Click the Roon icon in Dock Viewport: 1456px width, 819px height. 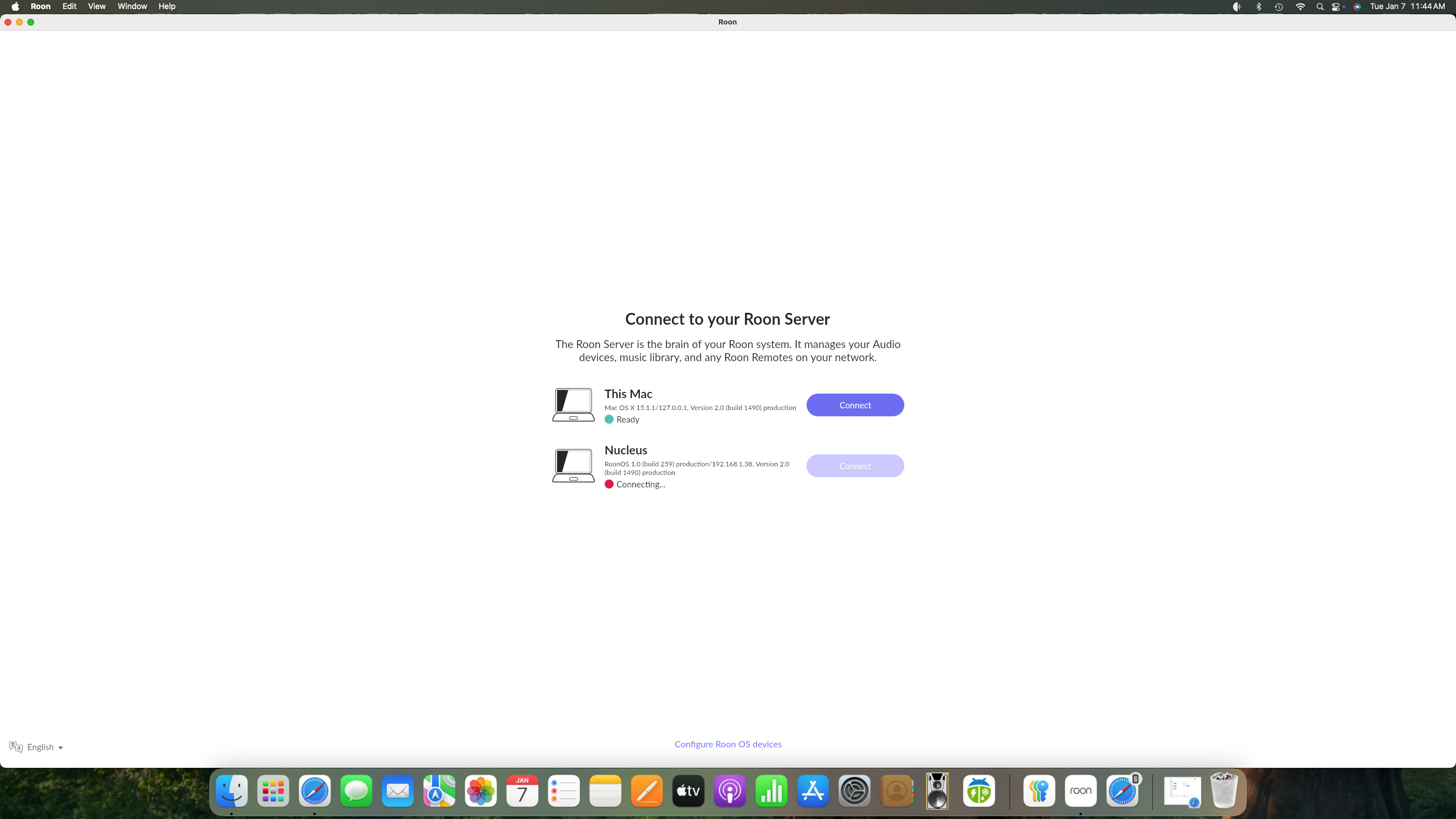click(1081, 791)
